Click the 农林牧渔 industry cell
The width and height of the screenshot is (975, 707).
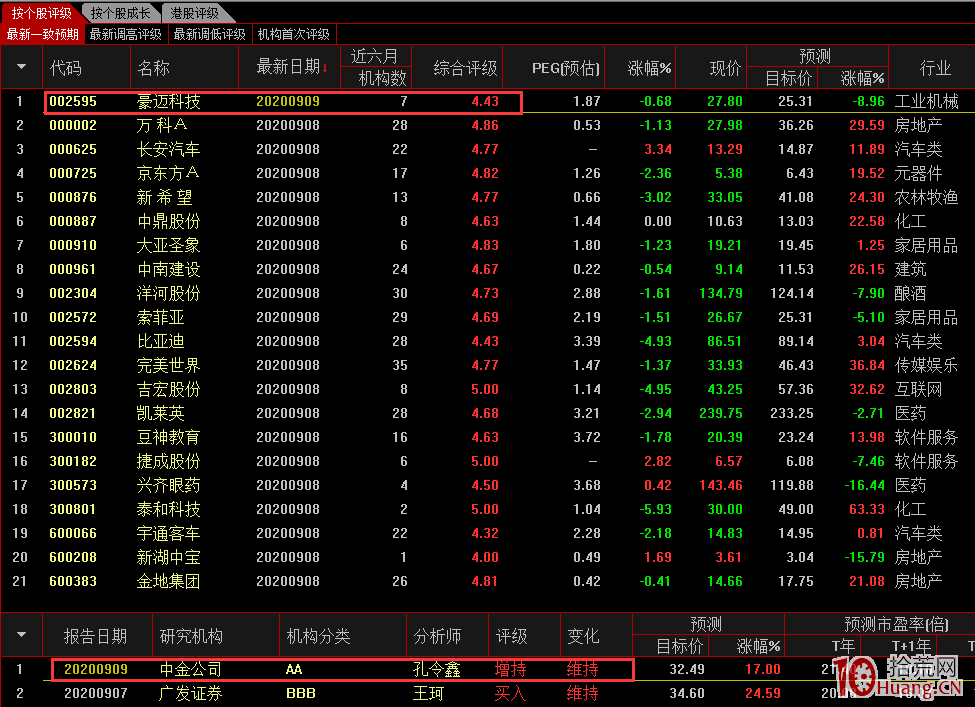pos(926,197)
